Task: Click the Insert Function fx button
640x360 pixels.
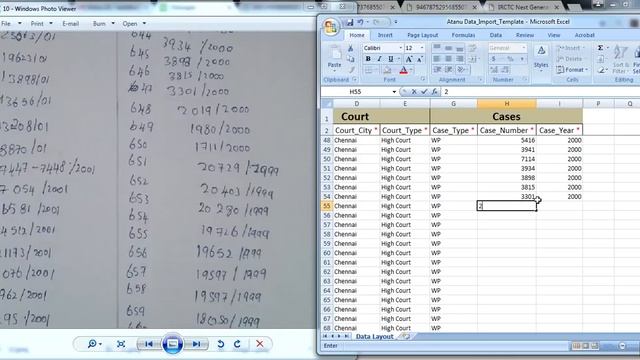Action: [435, 92]
